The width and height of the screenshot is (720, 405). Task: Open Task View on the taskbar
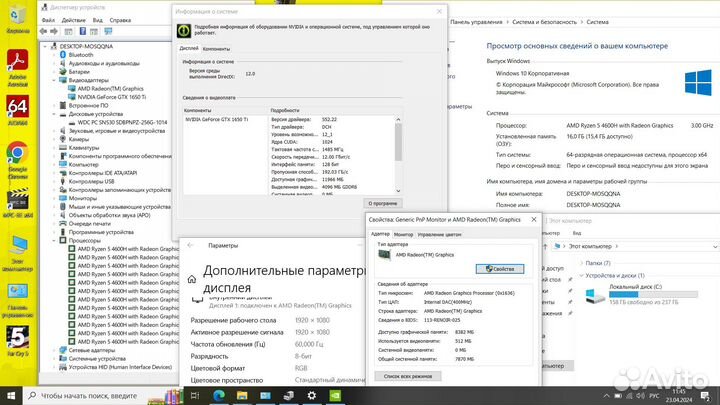(x=195, y=395)
